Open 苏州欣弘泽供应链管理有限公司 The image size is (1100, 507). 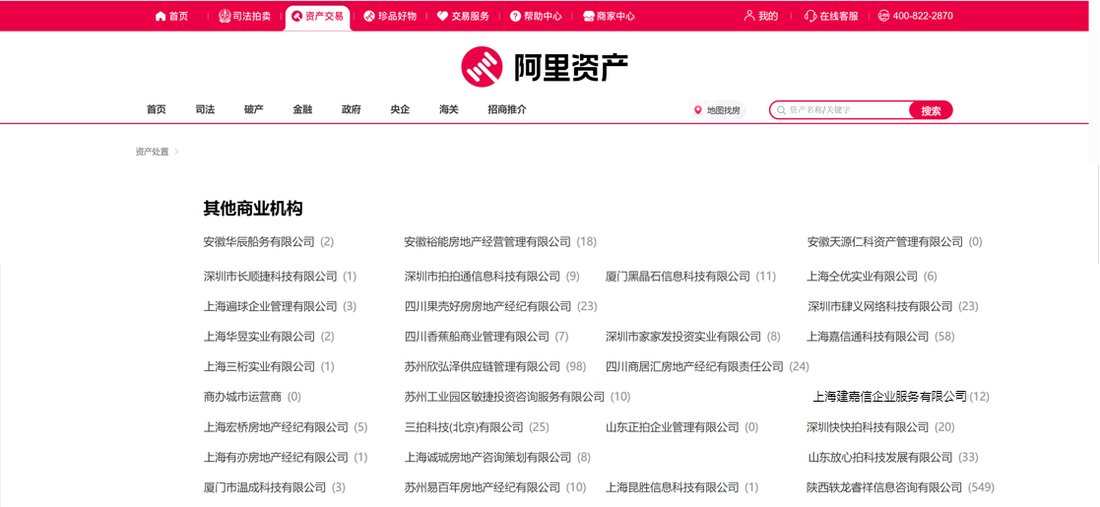[x=483, y=367]
